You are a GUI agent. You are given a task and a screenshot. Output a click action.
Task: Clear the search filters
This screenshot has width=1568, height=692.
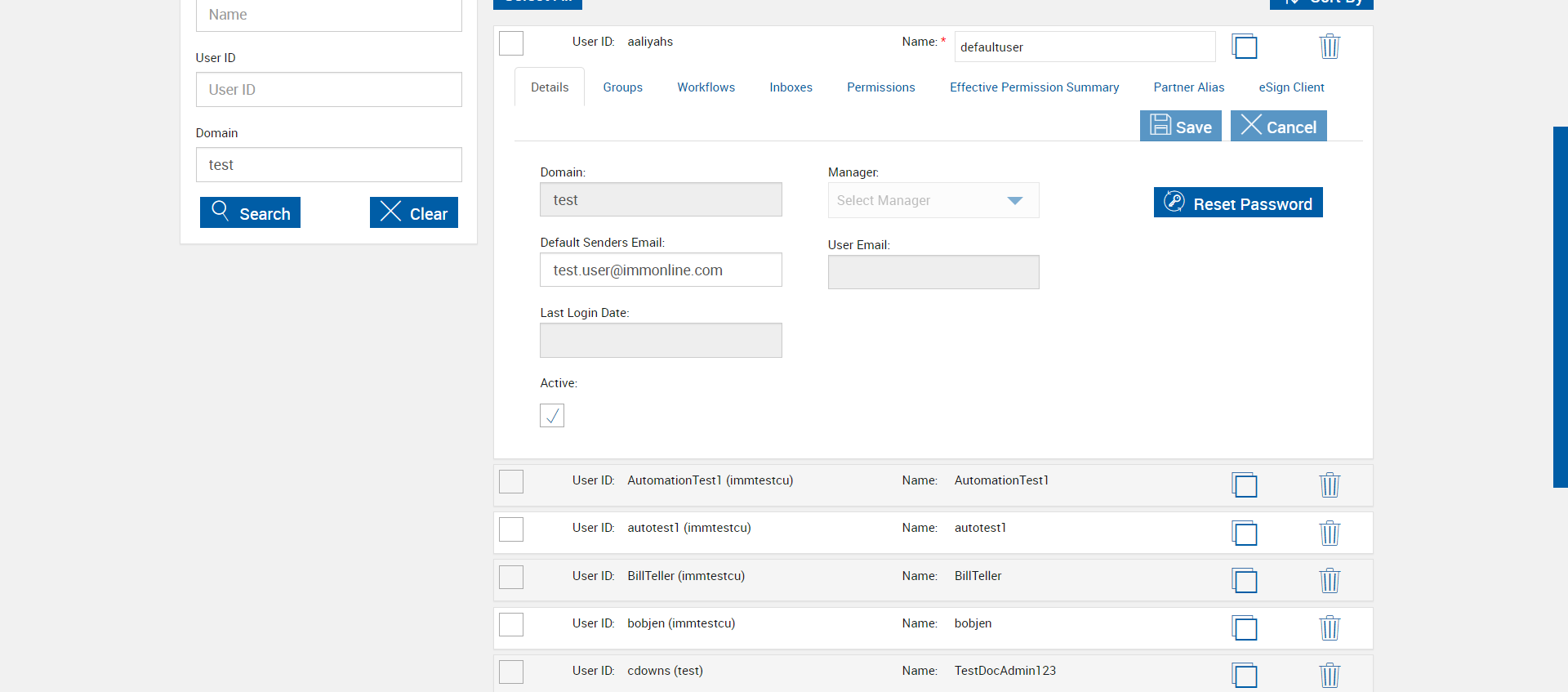pyautogui.click(x=413, y=213)
